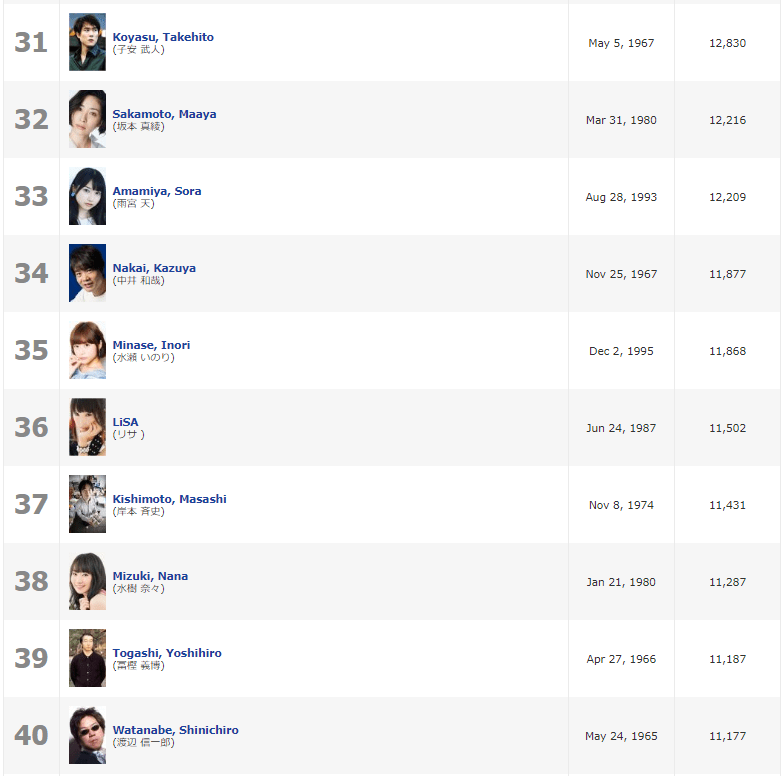Open Minase, Inori profile link

pyautogui.click(x=151, y=345)
